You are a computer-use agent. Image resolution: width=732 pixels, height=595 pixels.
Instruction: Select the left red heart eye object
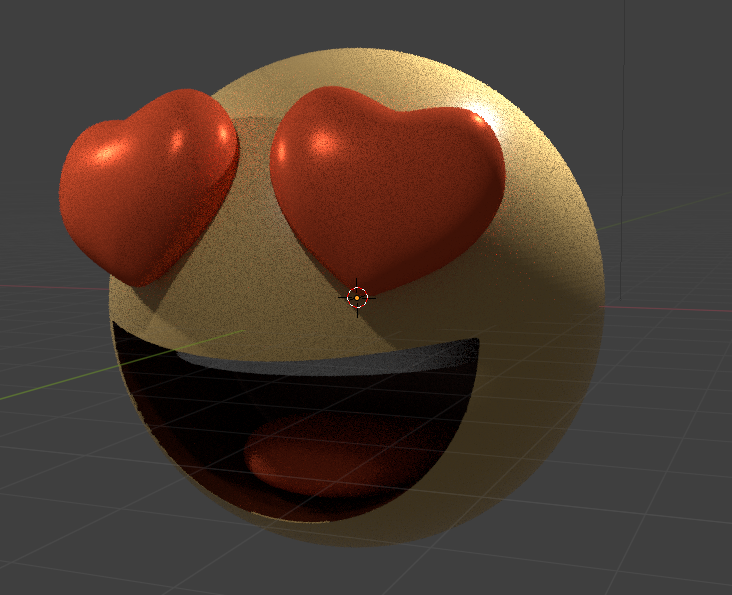coord(148,187)
